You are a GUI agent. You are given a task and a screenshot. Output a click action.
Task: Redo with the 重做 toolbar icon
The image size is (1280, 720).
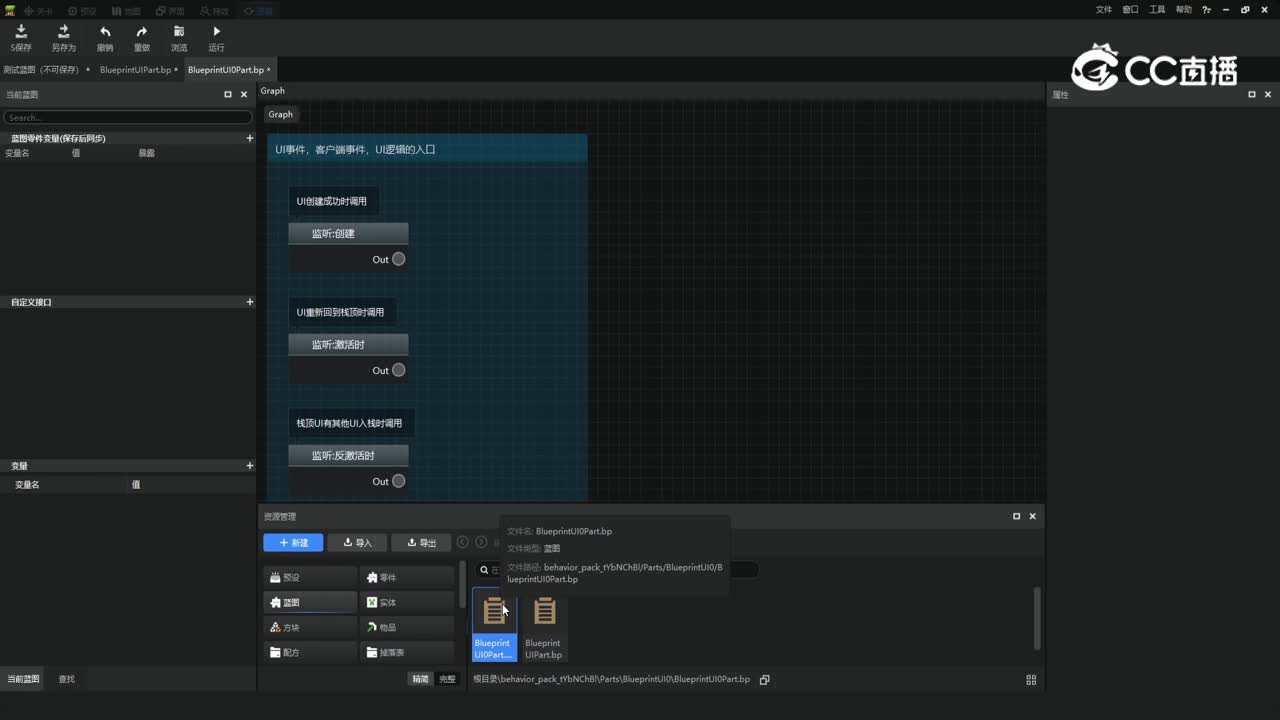point(142,38)
